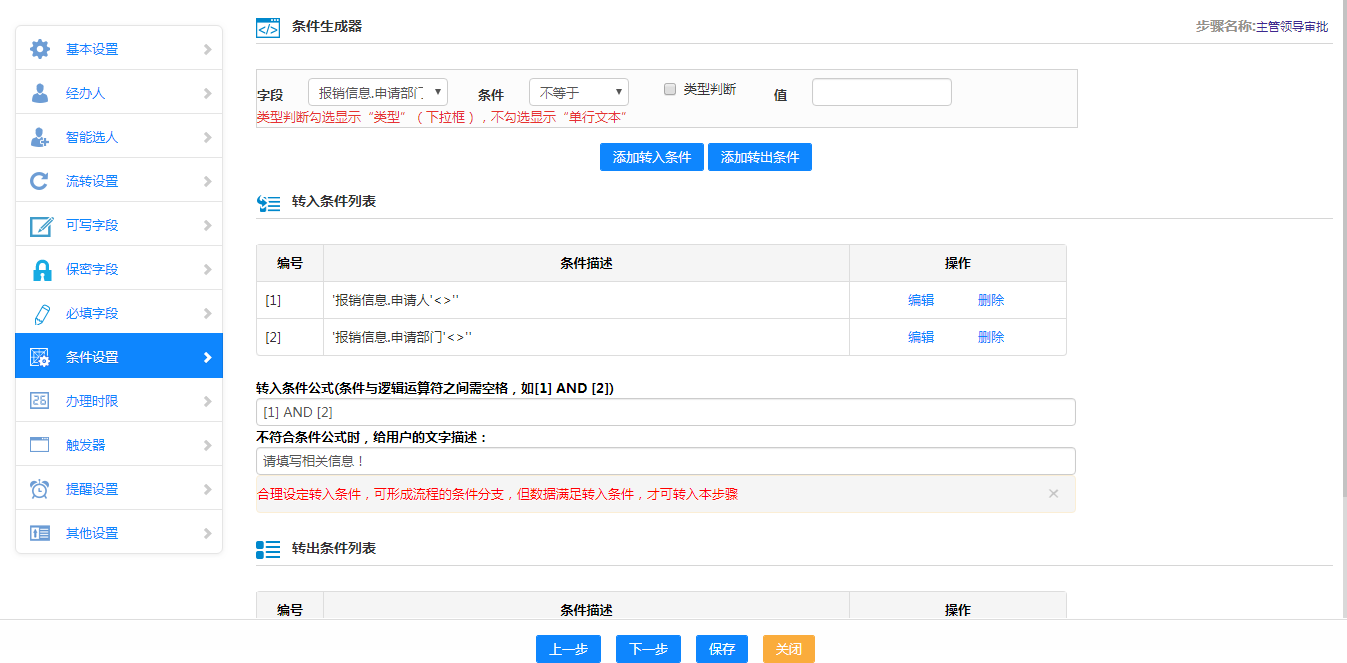Click 删除 link for condition [2]
The height and width of the screenshot is (663, 1347).
tap(991, 337)
